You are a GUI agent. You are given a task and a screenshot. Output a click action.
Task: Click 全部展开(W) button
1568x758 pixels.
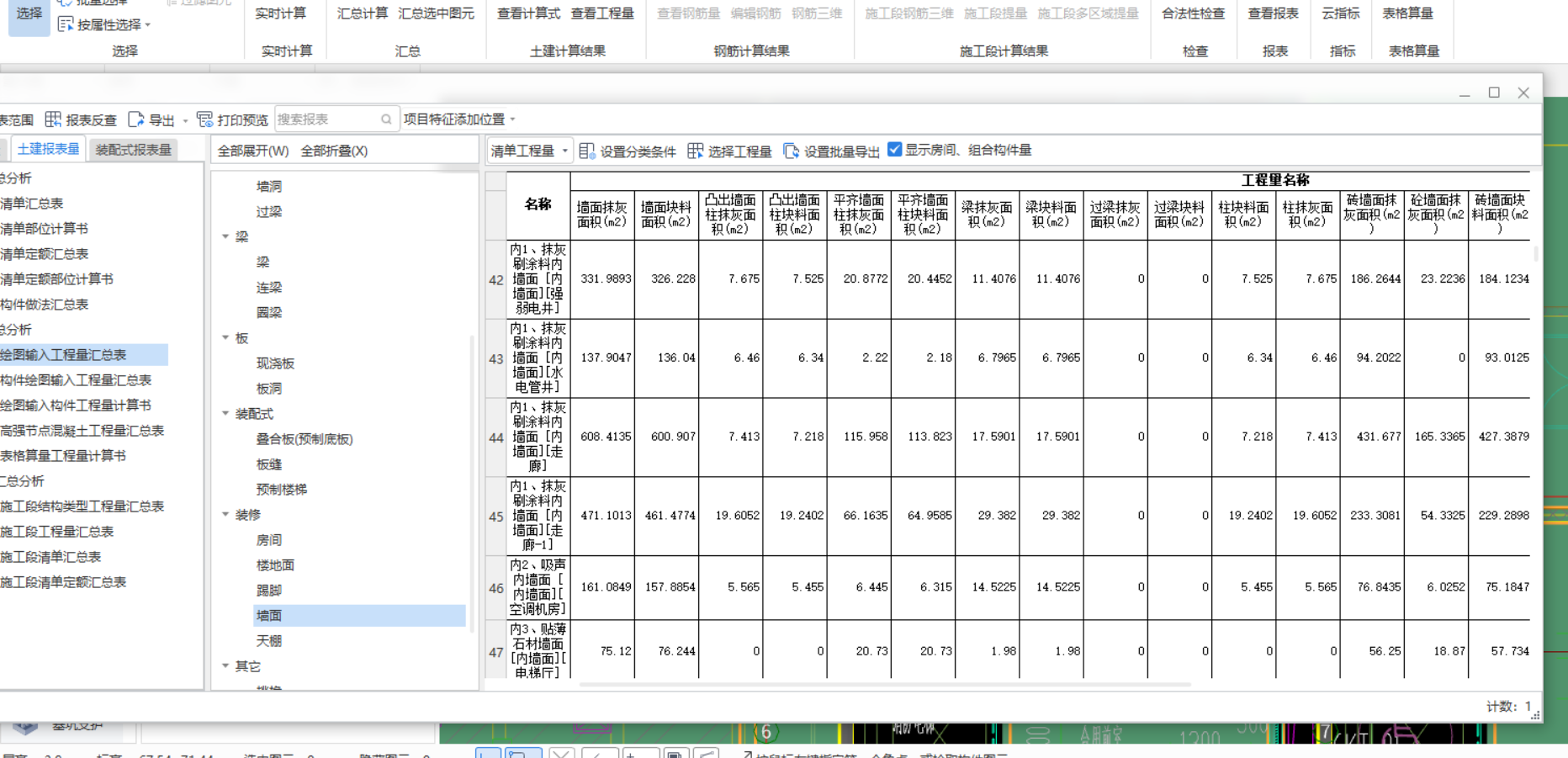pyautogui.click(x=253, y=151)
